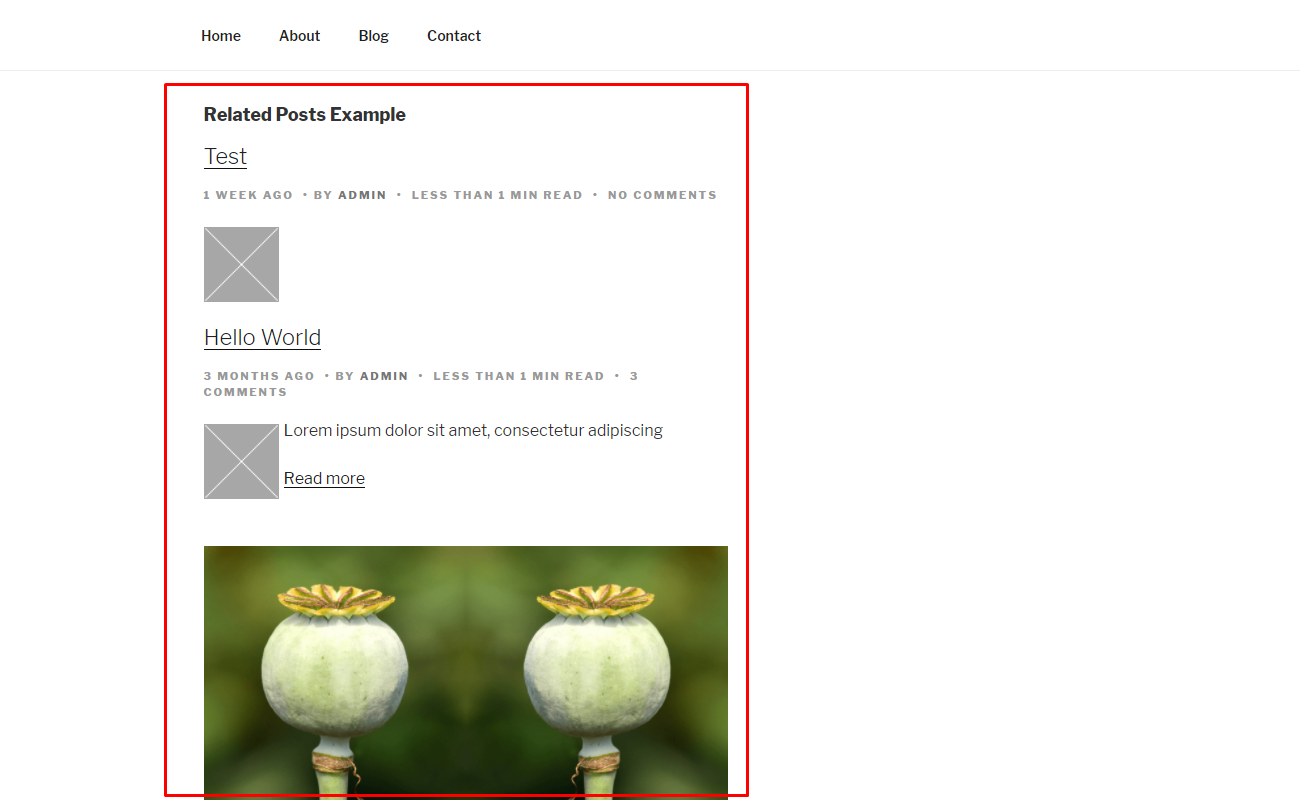Click ADMIN author link under Test
Screen dimensions: 1300x800
tap(362, 195)
